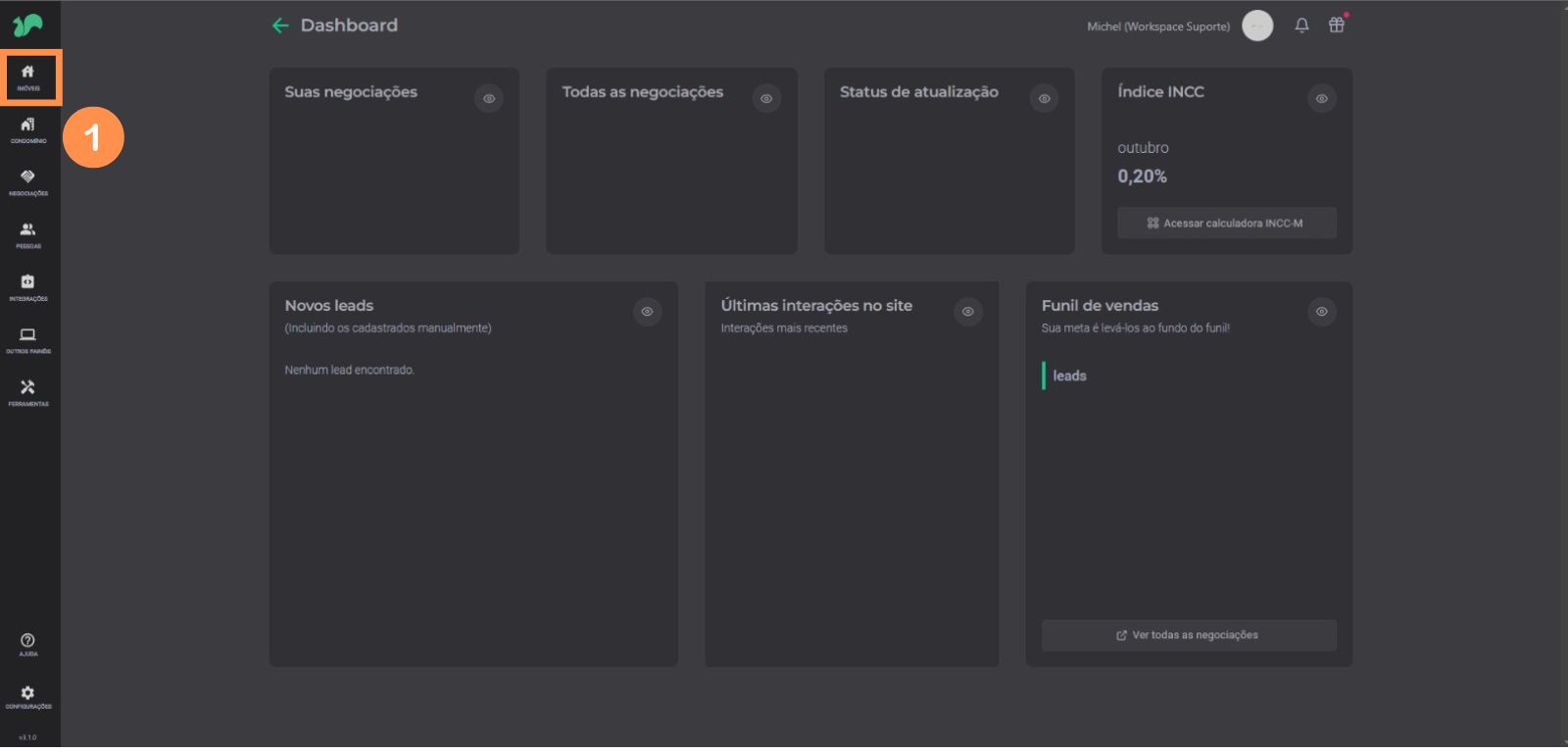Screen dimensions: 1568x752
Task: Go to Condomínio in the sidebar
Action: (x=28, y=129)
